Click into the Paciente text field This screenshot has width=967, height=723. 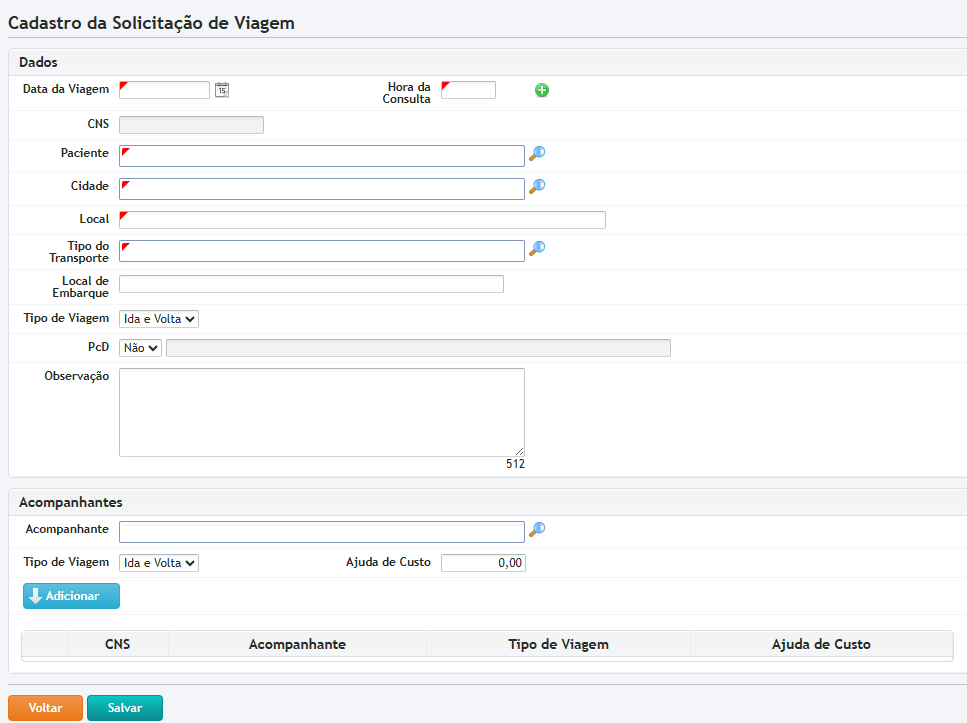point(321,156)
